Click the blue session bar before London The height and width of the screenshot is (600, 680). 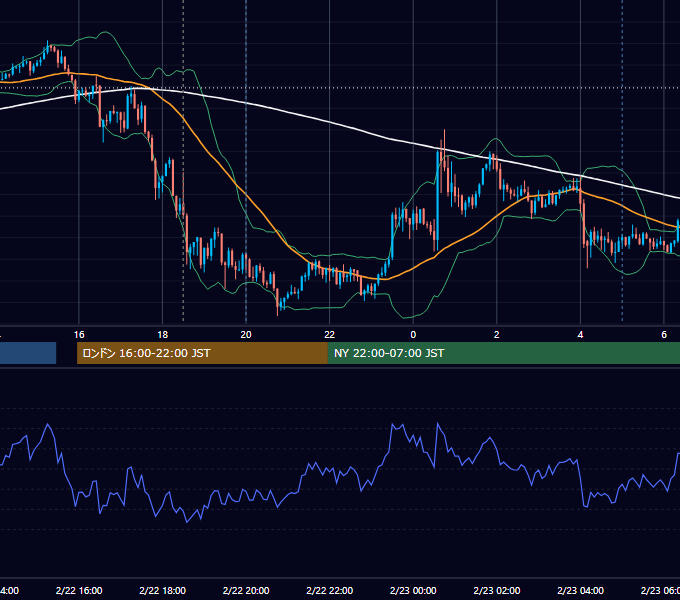click(28, 353)
